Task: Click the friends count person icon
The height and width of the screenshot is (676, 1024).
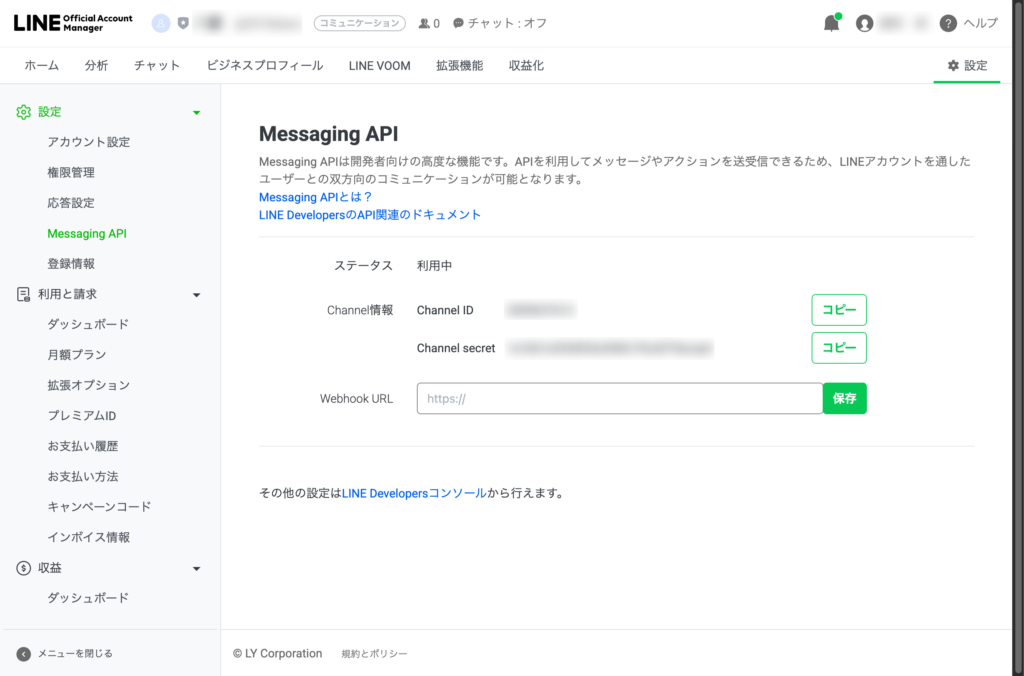Action: pyautogui.click(x=424, y=23)
